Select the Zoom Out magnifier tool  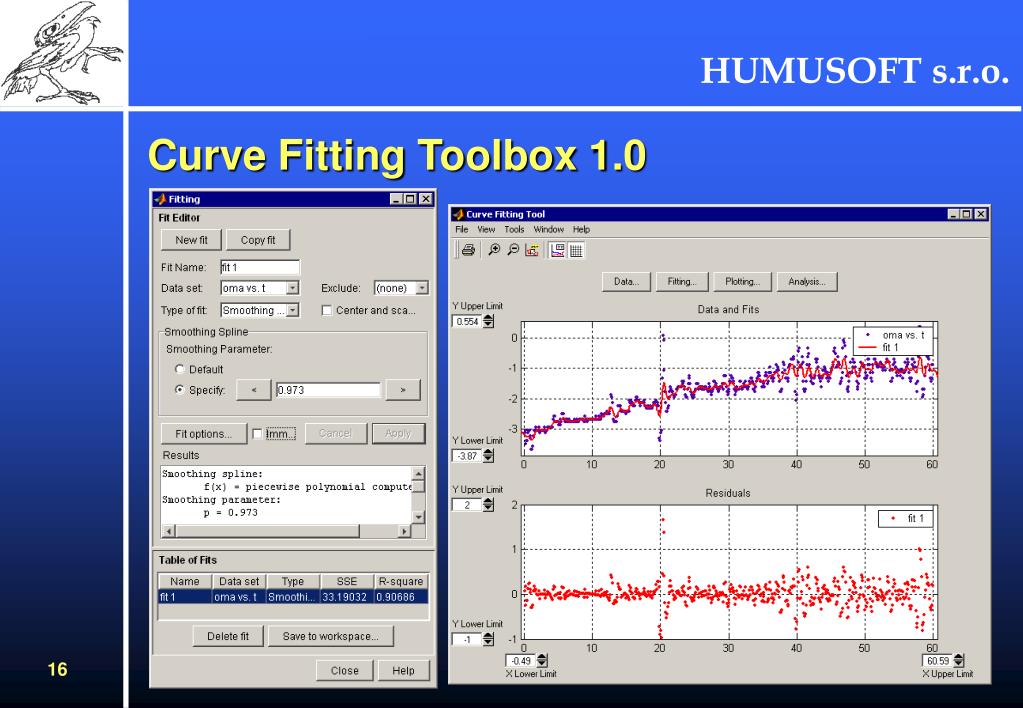coord(513,250)
